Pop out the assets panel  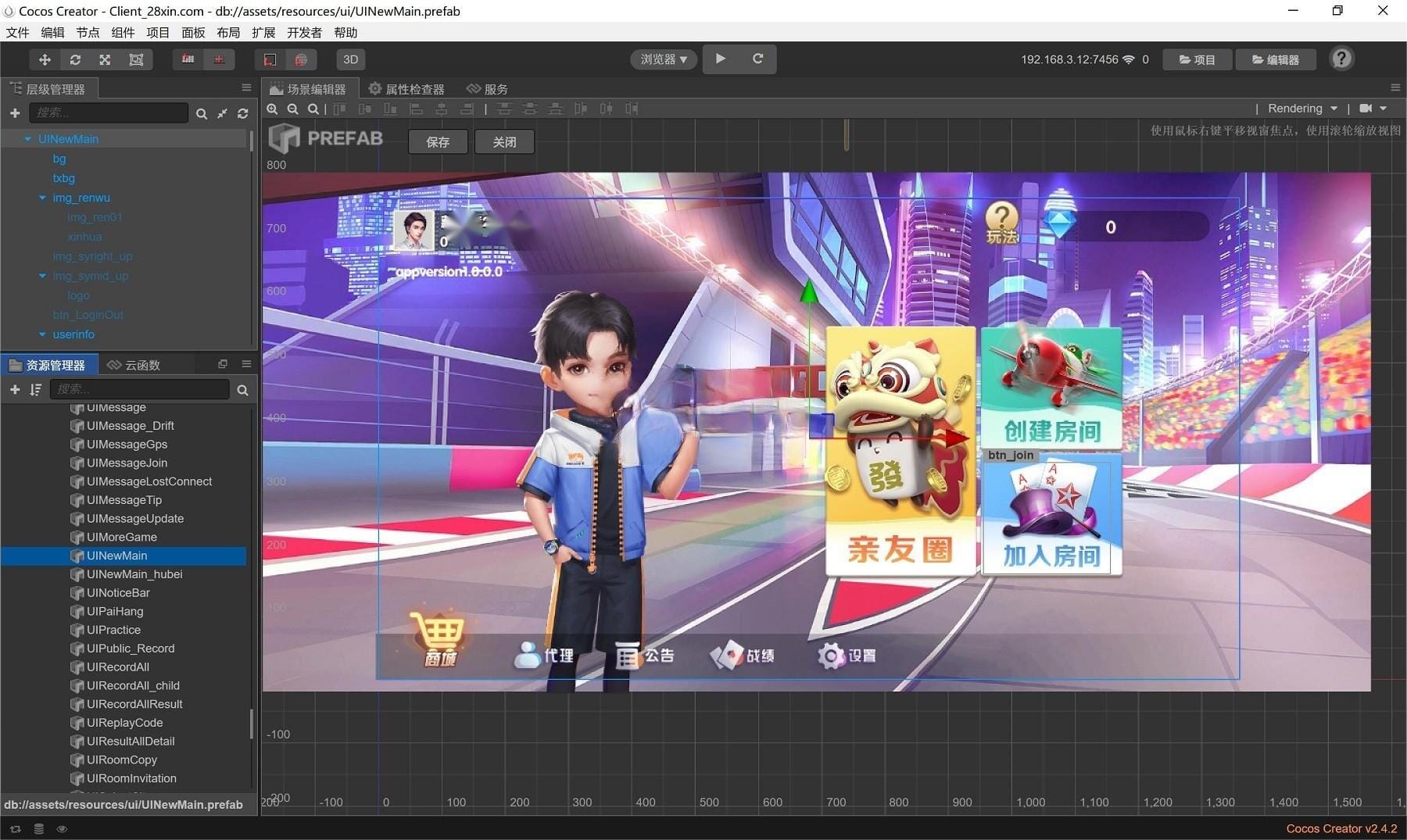click(x=223, y=364)
